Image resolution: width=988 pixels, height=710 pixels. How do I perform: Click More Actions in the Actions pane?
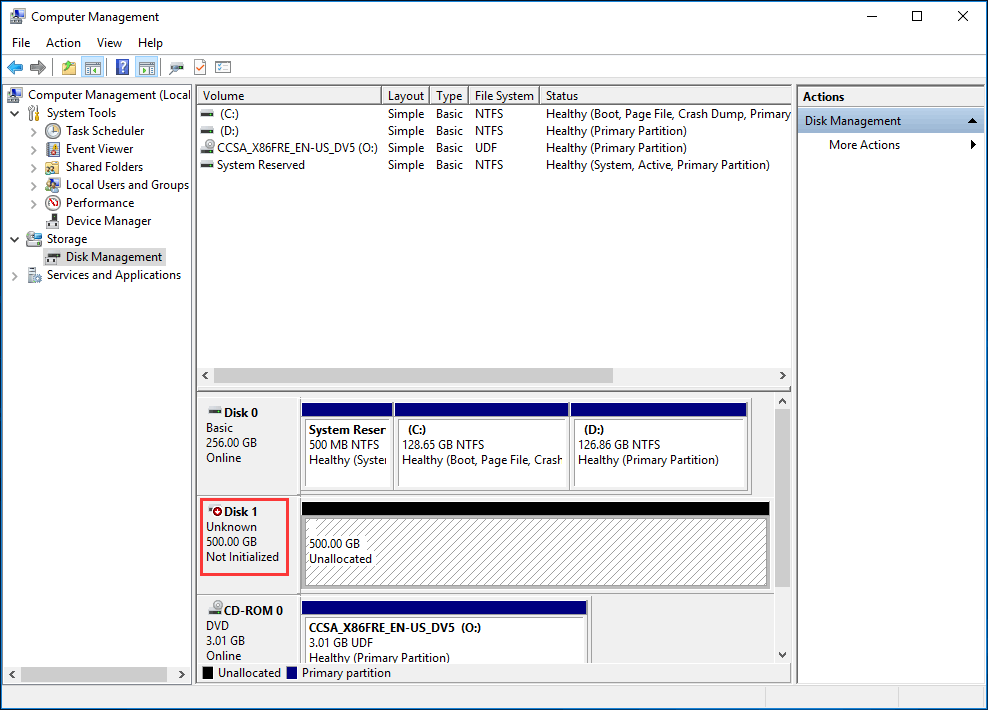(x=864, y=145)
